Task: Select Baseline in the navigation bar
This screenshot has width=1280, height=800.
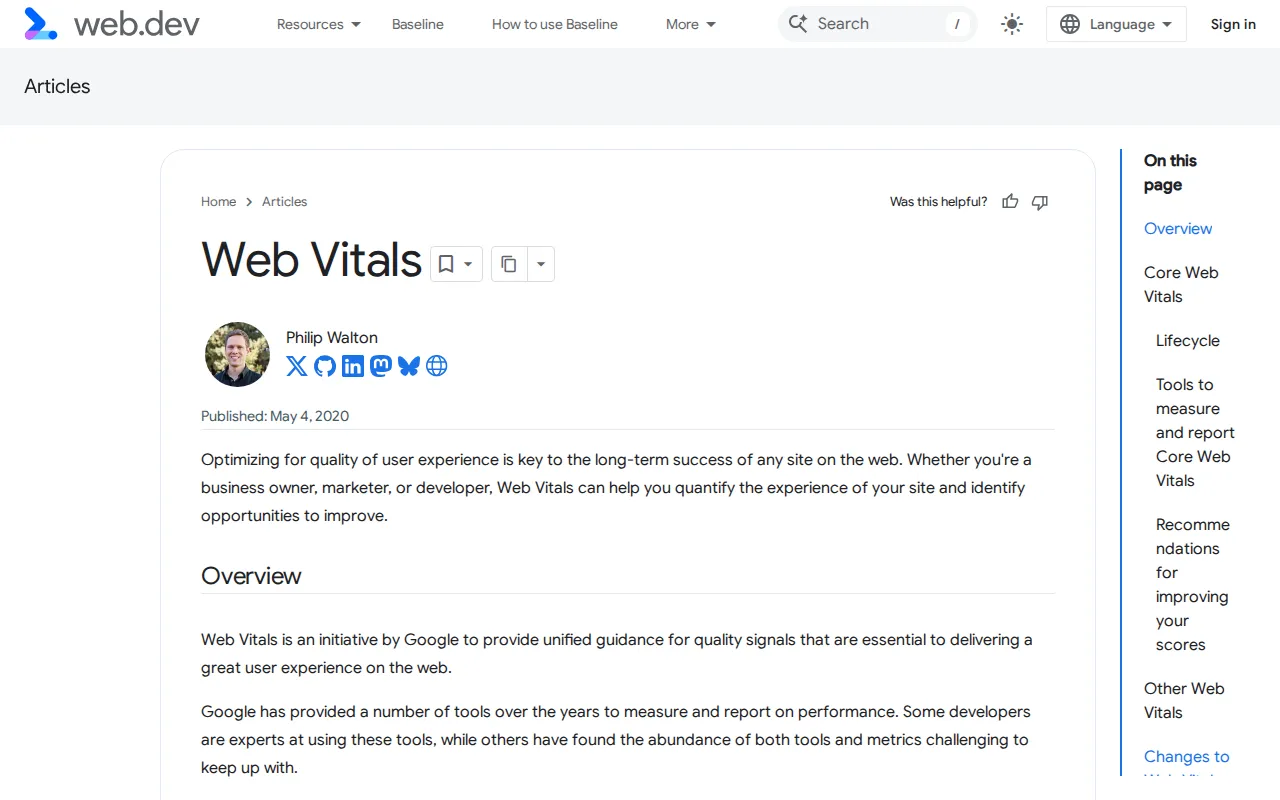Action: point(417,24)
